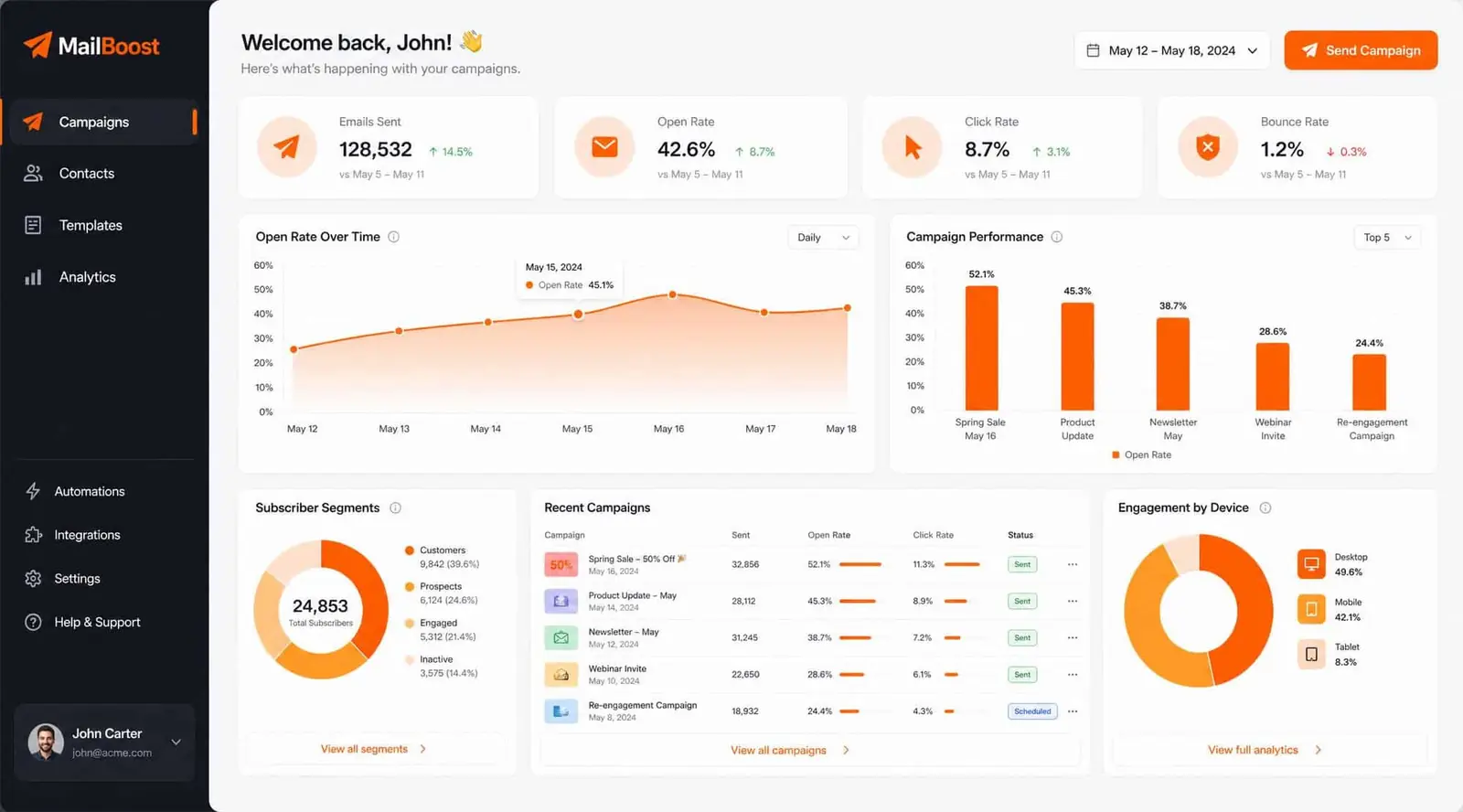
Task: Click the Send Campaign button
Action: pyautogui.click(x=1361, y=50)
